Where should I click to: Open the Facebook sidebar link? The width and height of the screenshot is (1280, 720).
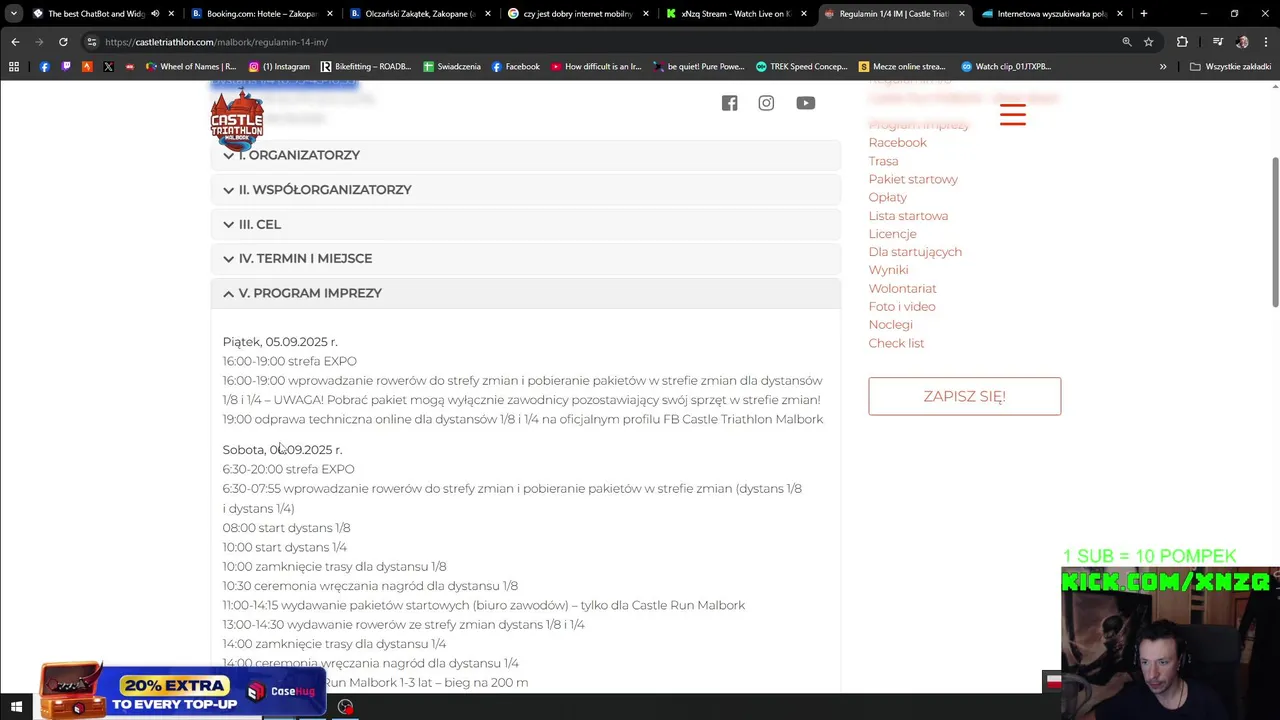click(x=897, y=143)
